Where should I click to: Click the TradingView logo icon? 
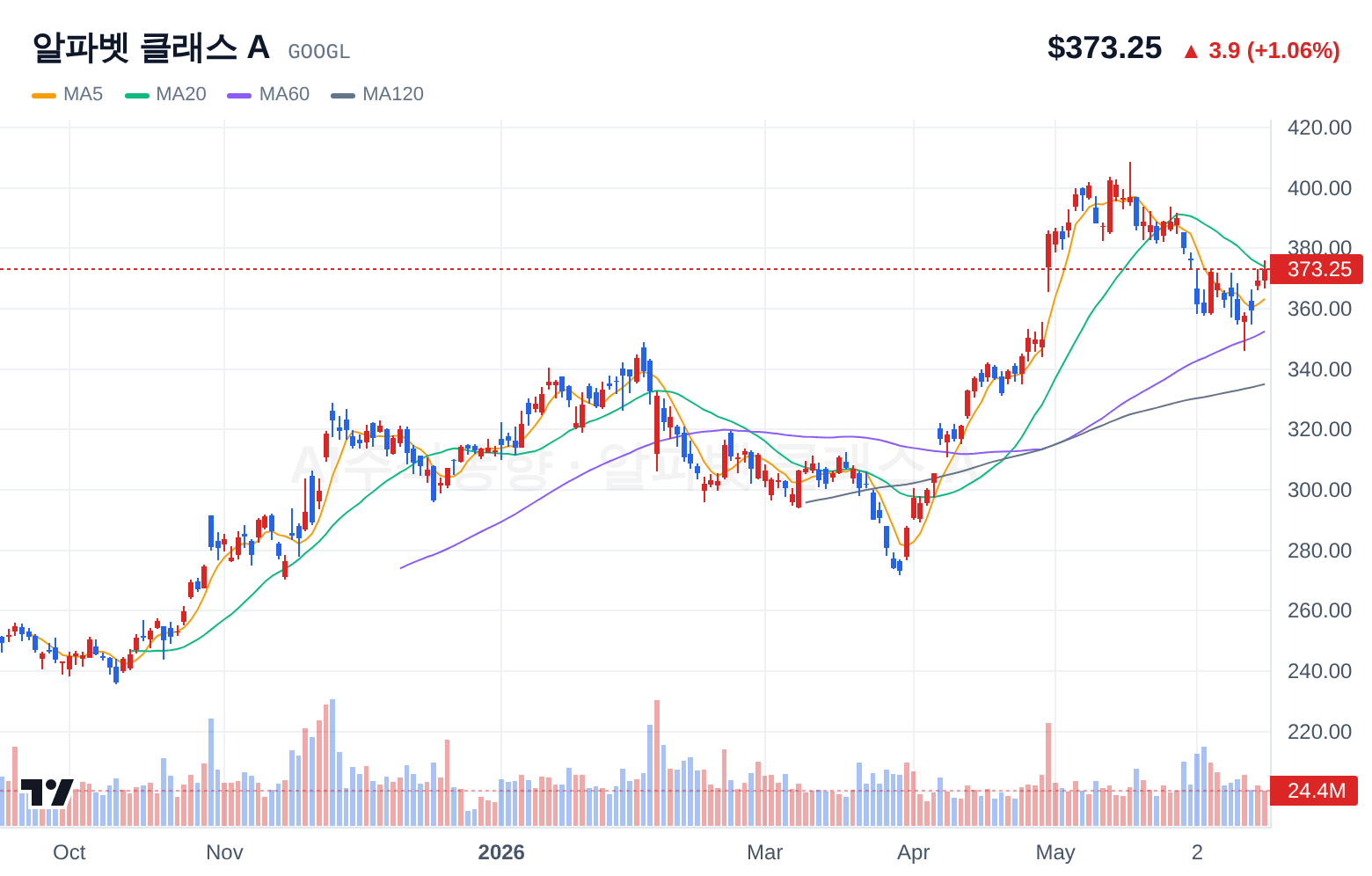pos(47,792)
